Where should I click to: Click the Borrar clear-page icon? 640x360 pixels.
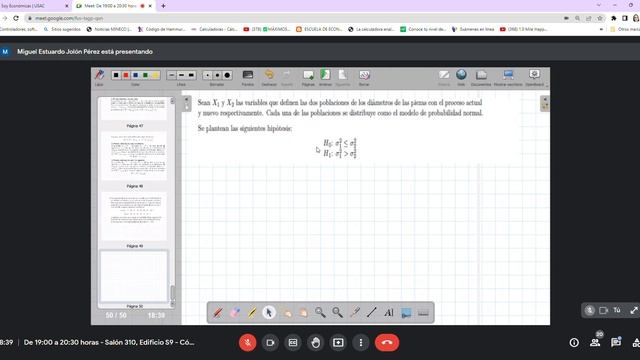pyautogui.click(x=364, y=75)
